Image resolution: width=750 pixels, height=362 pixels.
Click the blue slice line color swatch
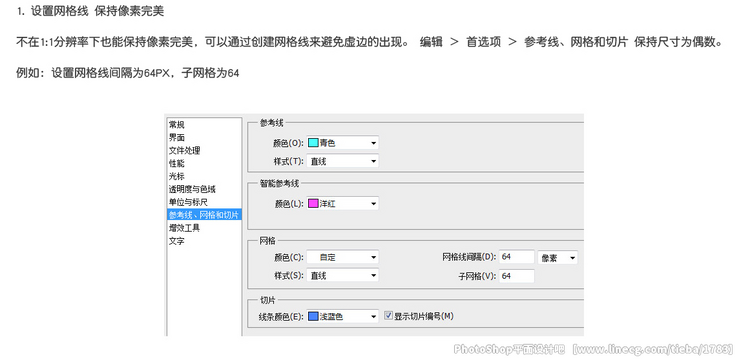point(313,317)
